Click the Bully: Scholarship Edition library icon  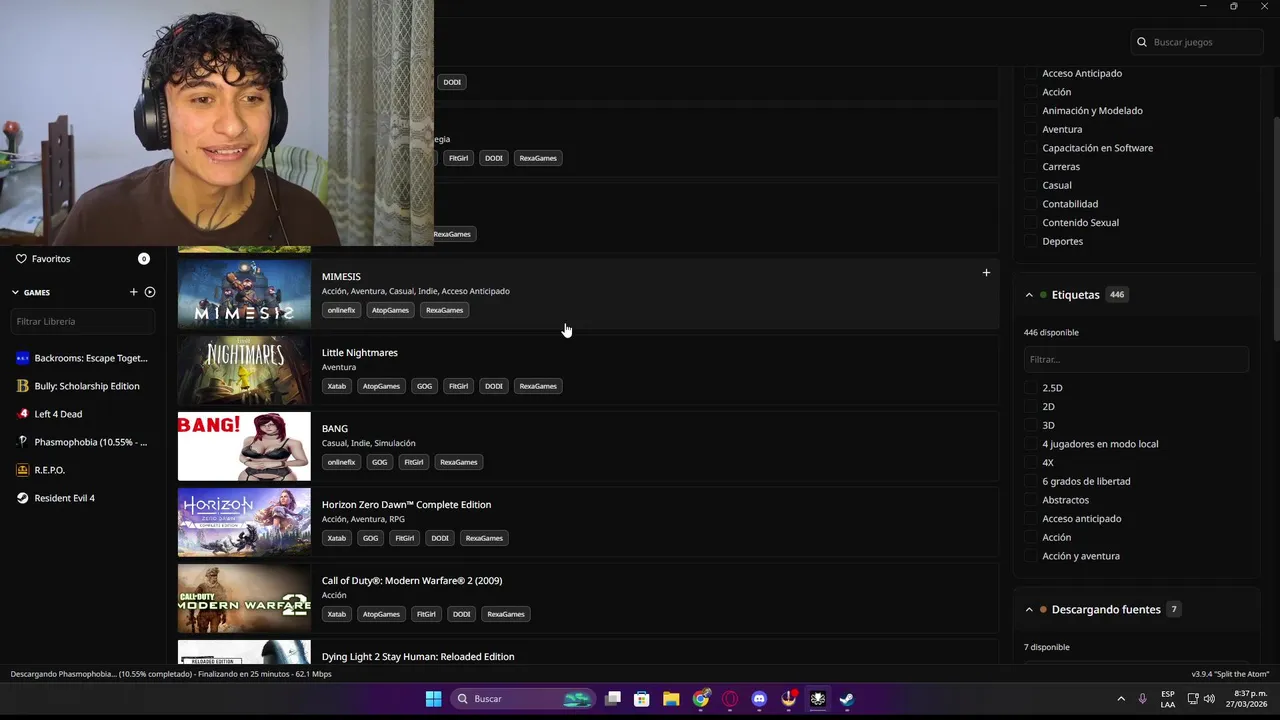(23, 386)
